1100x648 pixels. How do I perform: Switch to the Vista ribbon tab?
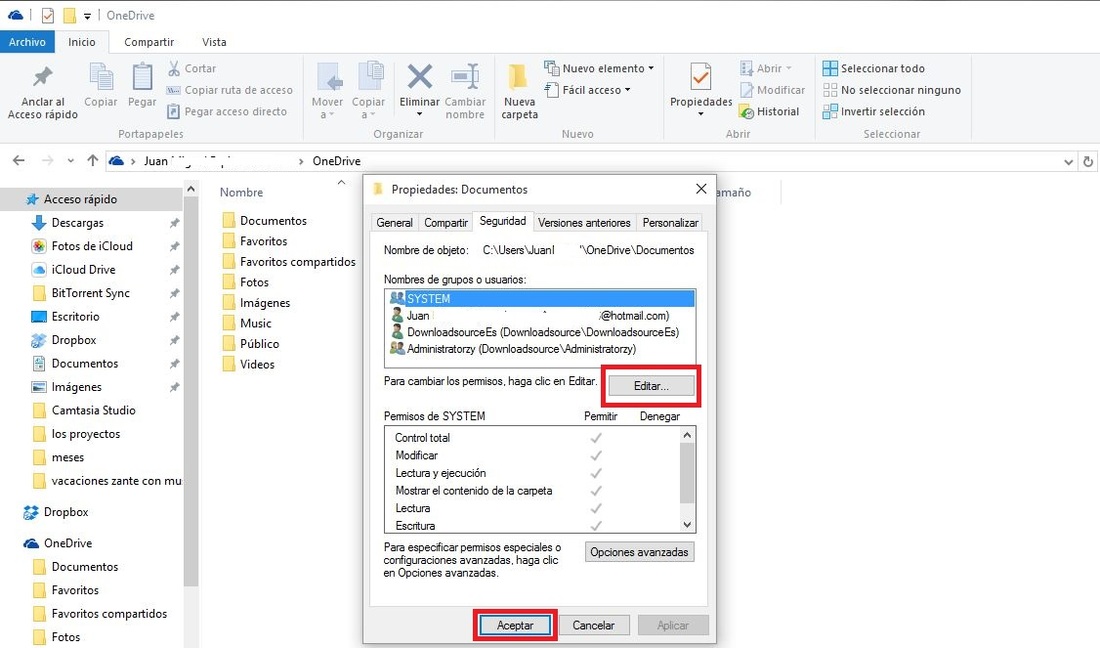(x=214, y=42)
